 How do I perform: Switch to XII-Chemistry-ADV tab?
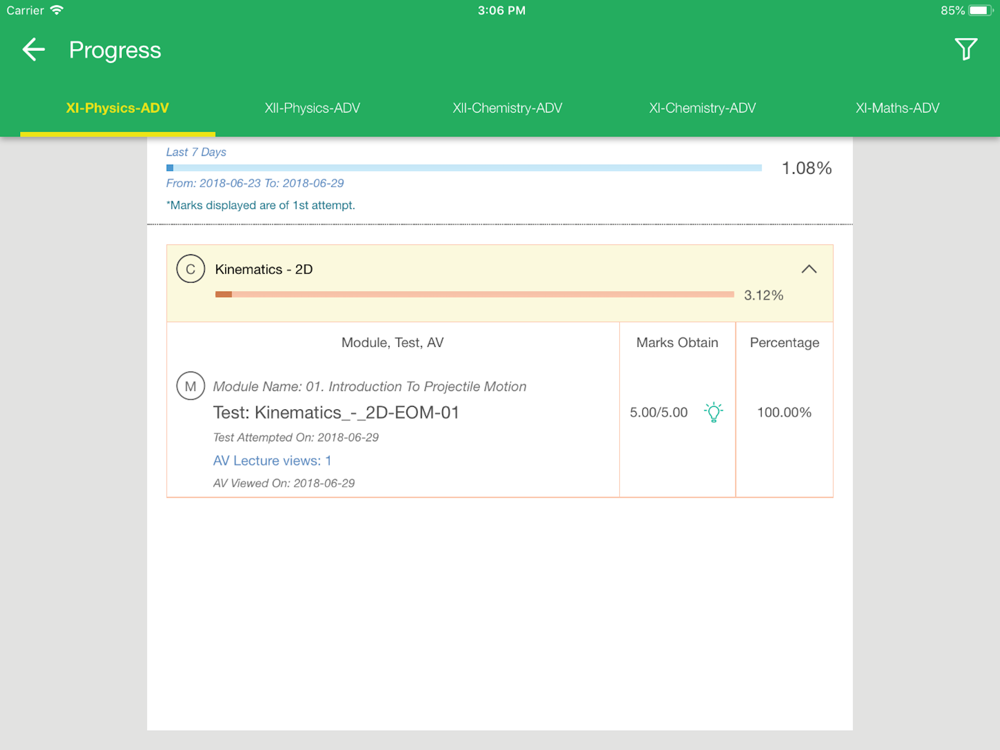click(507, 108)
